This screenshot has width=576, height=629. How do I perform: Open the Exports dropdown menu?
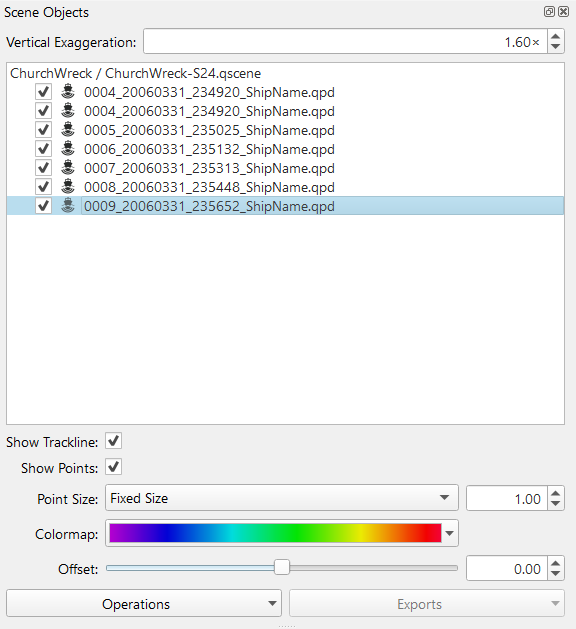[x=427, y=603]
